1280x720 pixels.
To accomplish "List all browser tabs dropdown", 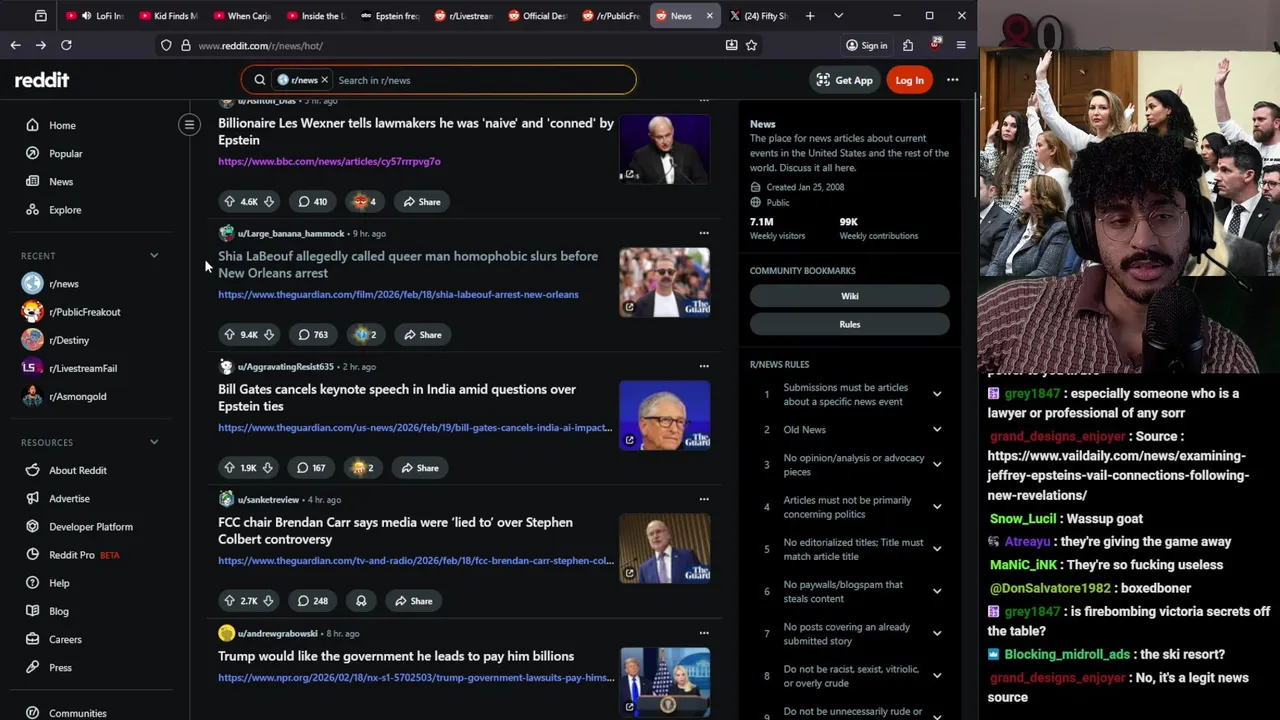I will [838, 16].
